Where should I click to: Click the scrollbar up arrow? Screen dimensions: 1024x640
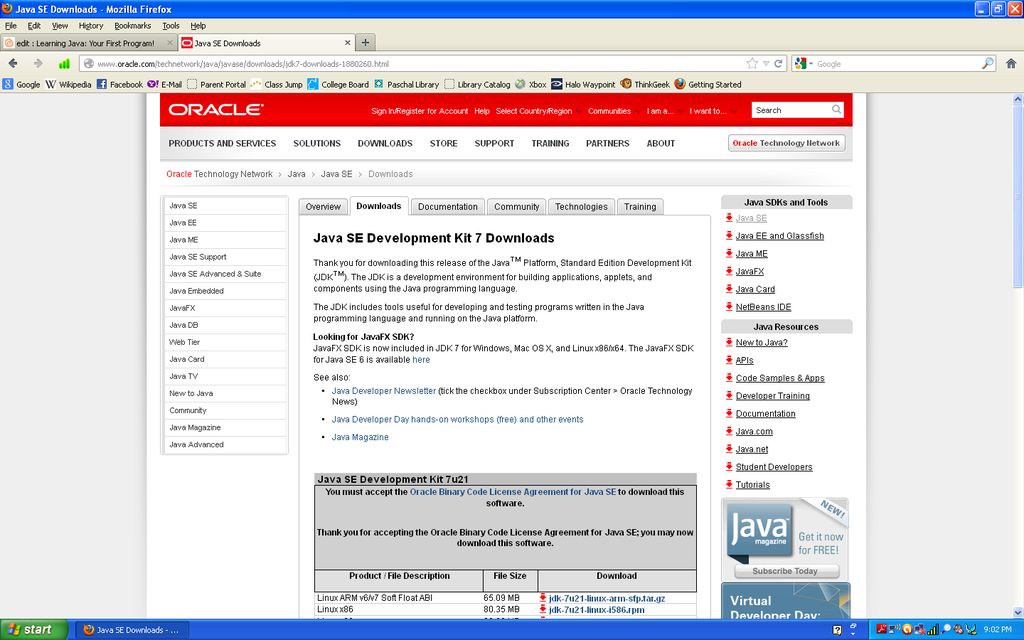pyautogui.click(x=1017, y=99)
